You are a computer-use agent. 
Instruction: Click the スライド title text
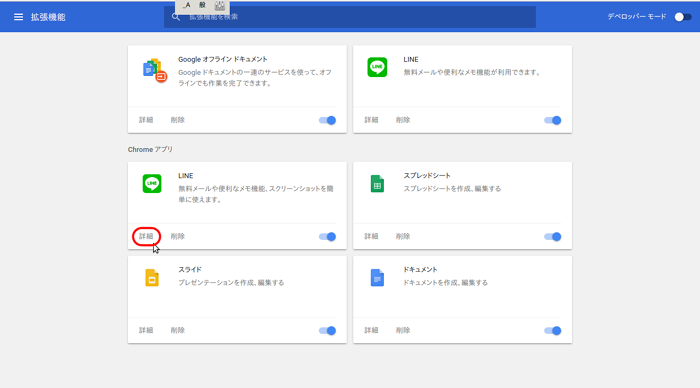pos(190,269)
